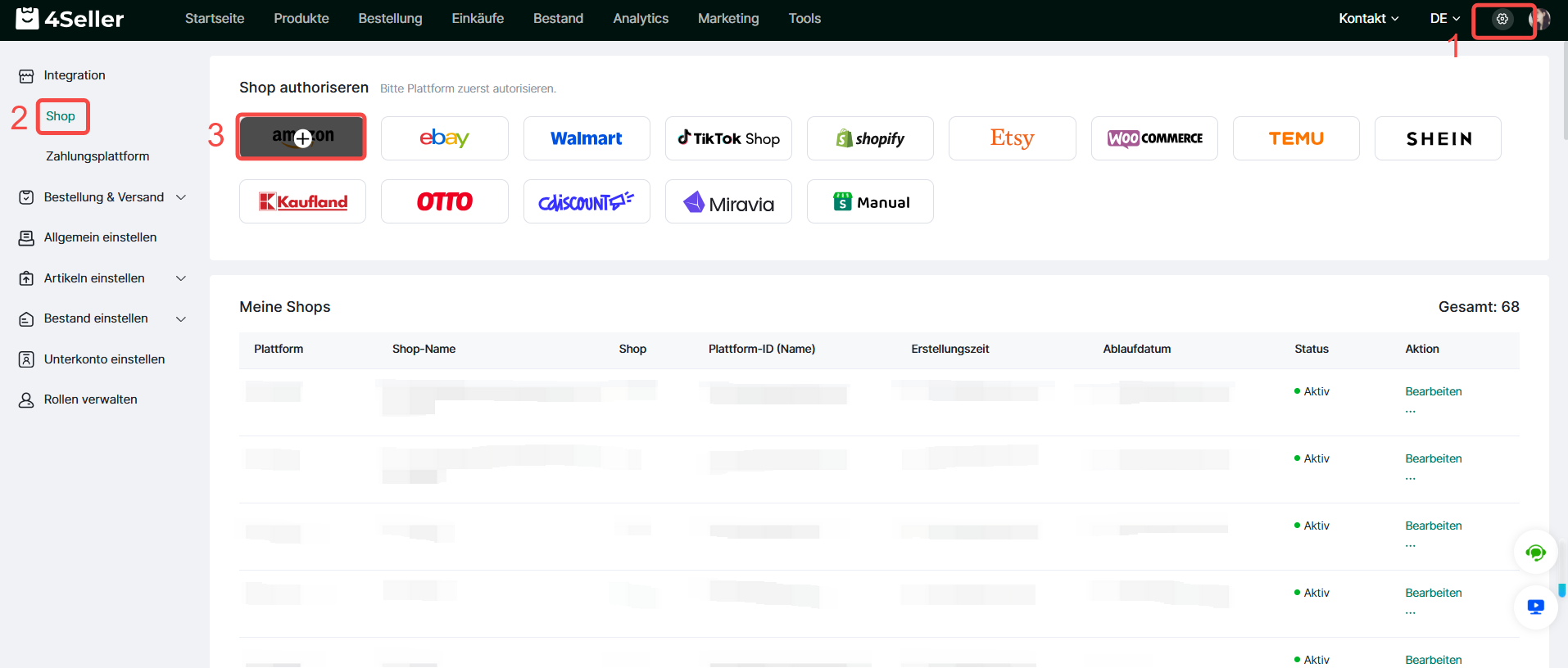Open the user profile avatar
Image resolution: width=1568 pixels, height=668 pixels.
click(x=1540, y=19)
